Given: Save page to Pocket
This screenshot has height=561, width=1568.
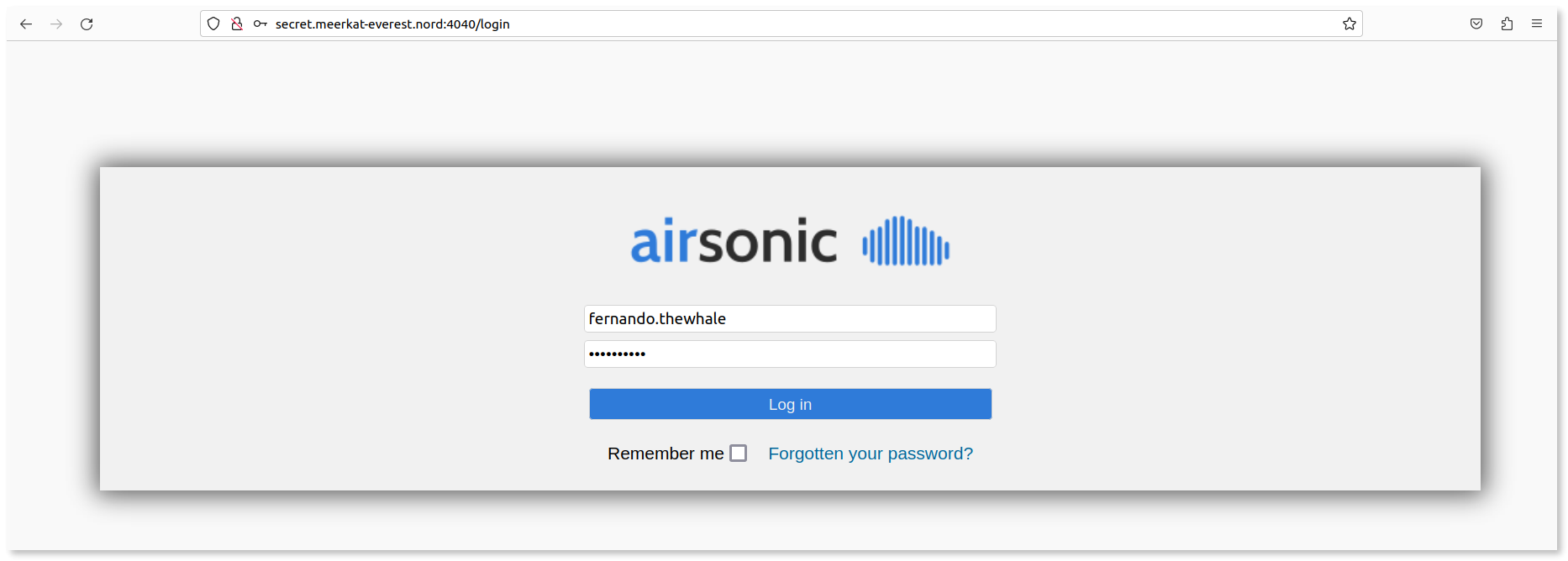Looking at the screenshot, I should pos(1476,24).
